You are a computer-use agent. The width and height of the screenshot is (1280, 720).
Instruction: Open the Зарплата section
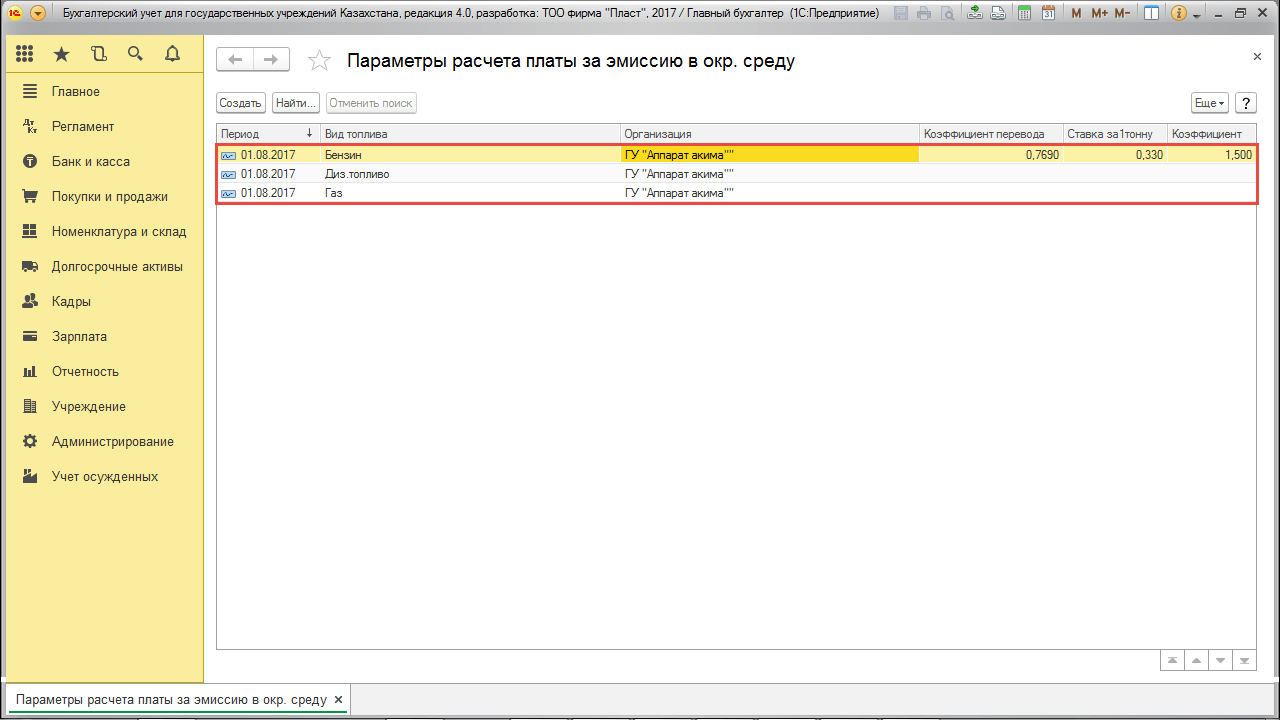[x=79, y=337]
